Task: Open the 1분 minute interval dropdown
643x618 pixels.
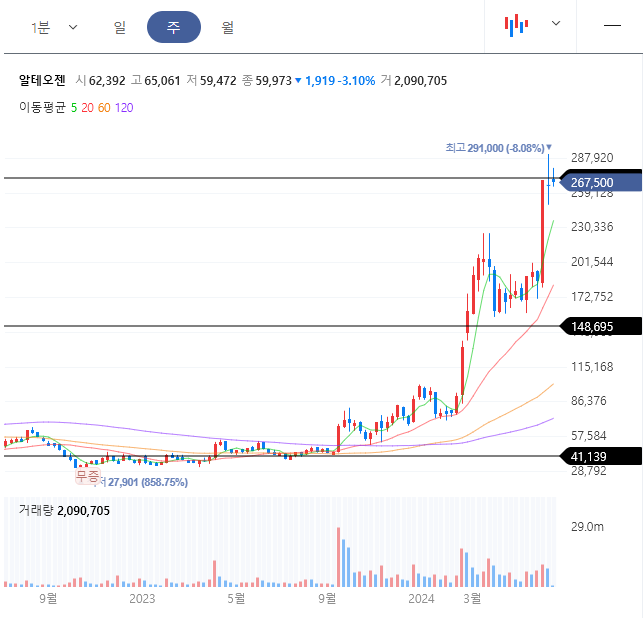Action: click(54, 27)
